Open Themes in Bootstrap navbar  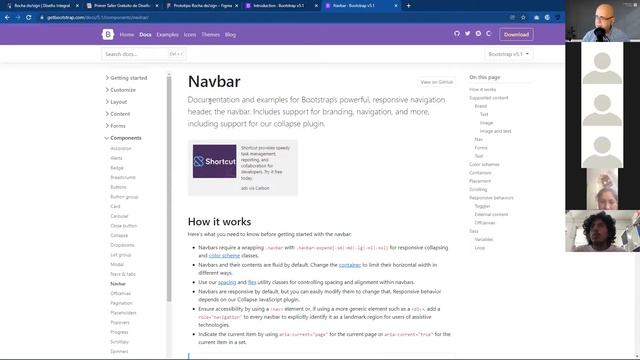(211, 35)
